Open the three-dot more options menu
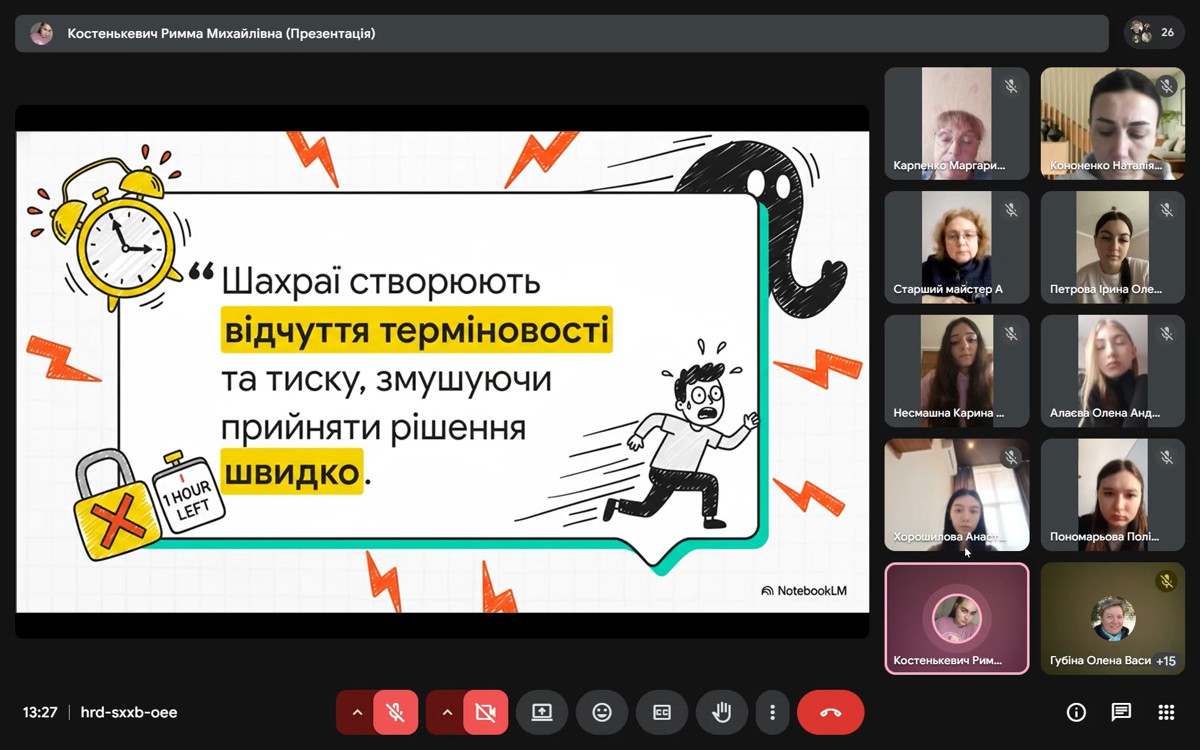Image resolution: width=1200 pixels, height=750 pixels. (772, 712)
